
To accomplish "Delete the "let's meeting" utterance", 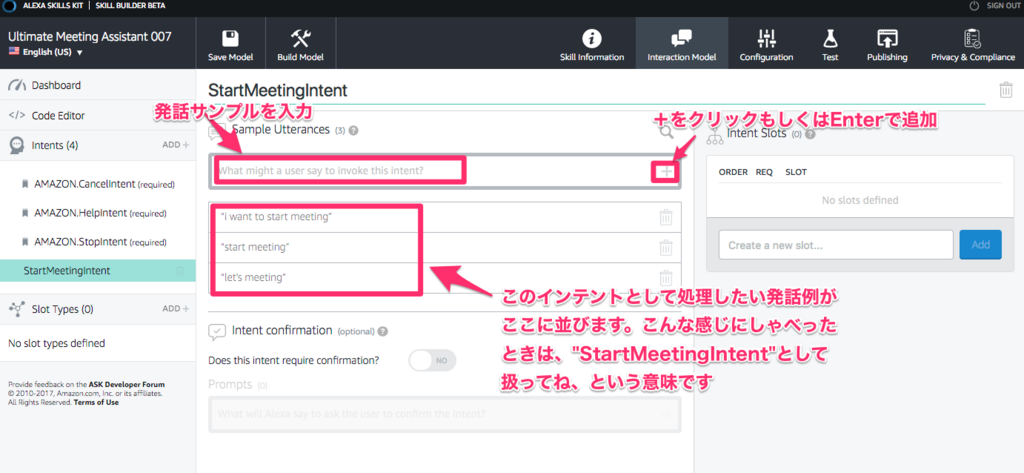I will tap(665, 277).
